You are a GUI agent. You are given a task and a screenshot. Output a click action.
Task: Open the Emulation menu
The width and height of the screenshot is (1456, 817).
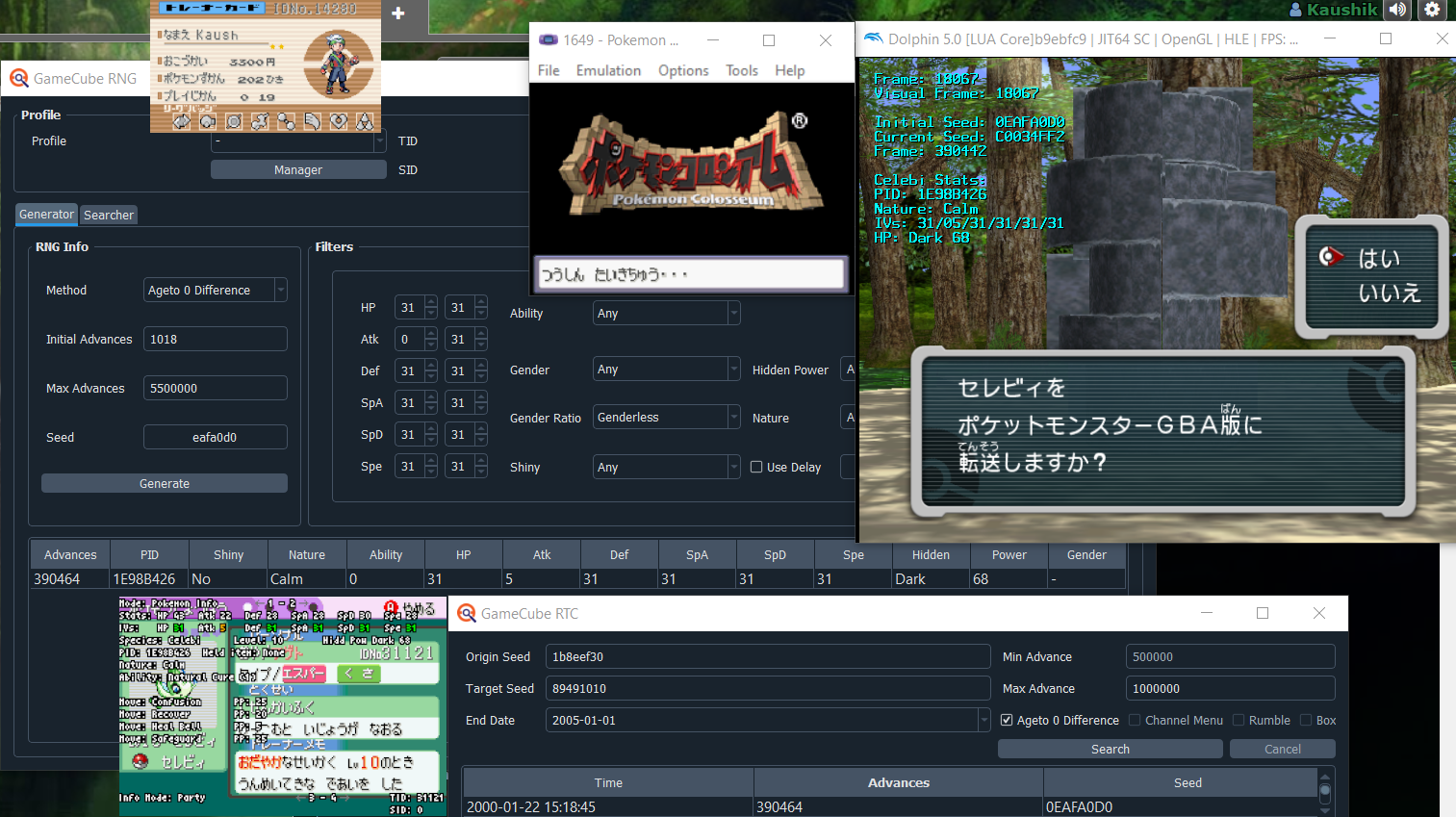pyautogui.click(x=608, y=70)
